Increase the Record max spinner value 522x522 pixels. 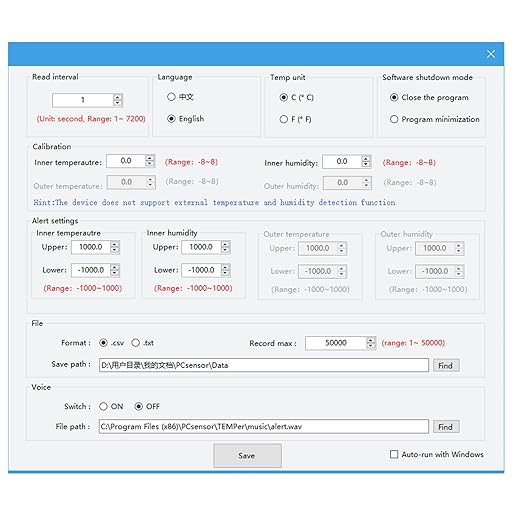(371, 340)
